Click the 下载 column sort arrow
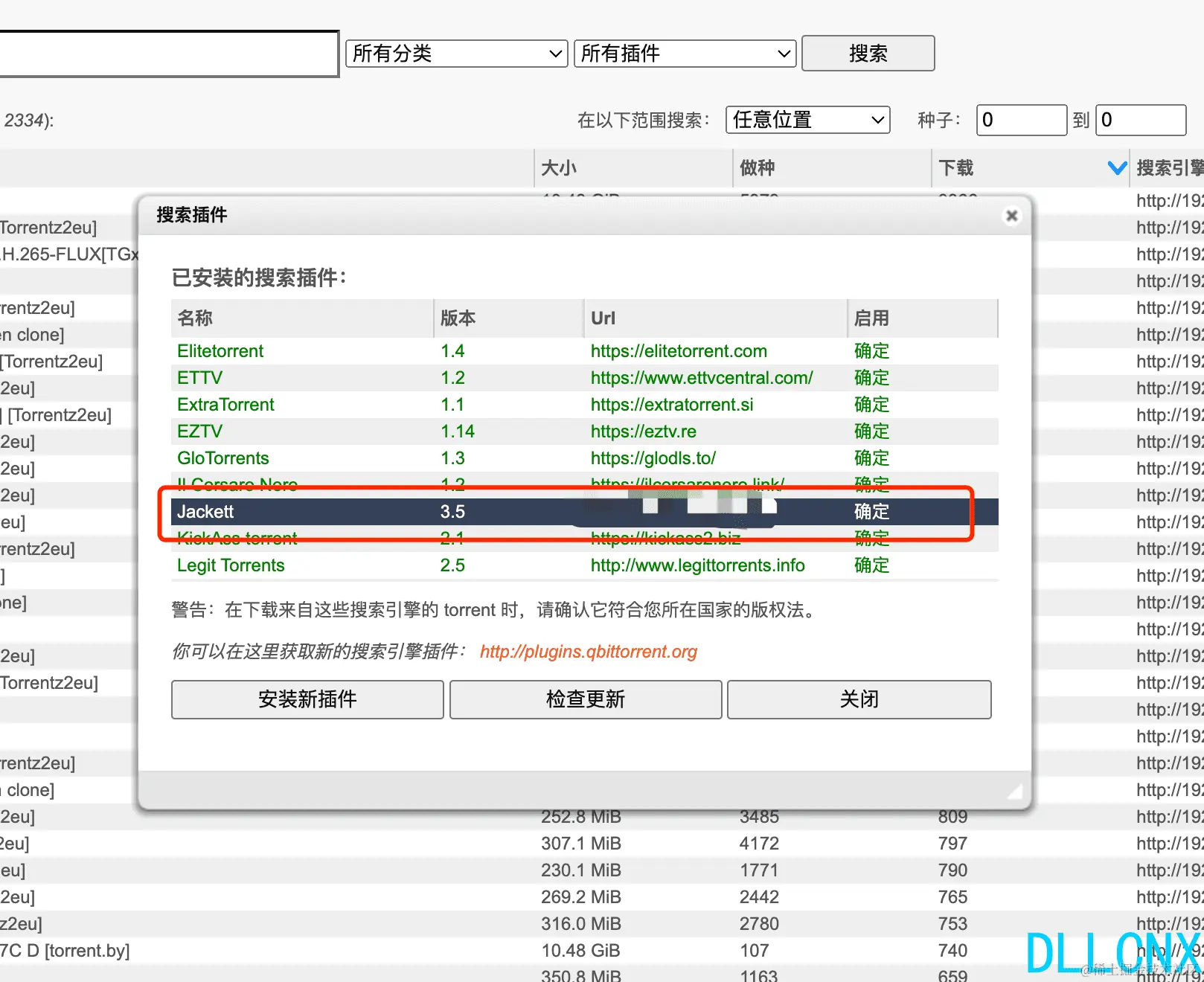1204x982 pixels. pyautogui.click(x=1117, y=168)
